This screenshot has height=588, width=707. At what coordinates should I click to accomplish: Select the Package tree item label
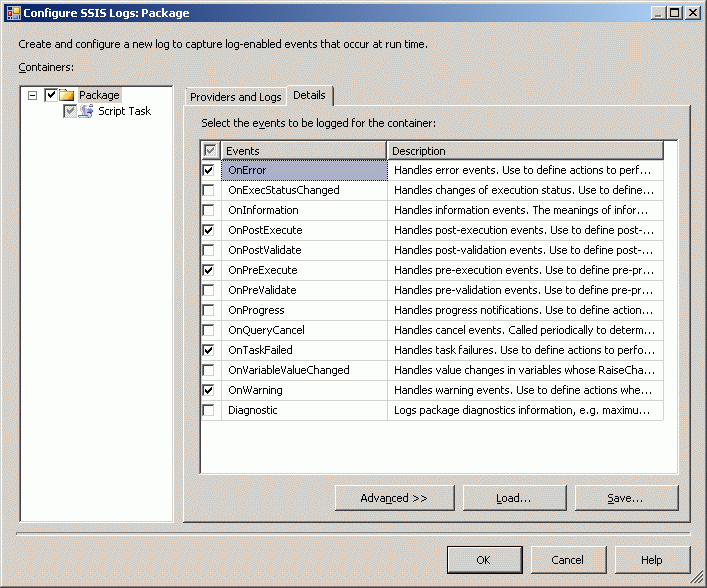click(99, 95)
